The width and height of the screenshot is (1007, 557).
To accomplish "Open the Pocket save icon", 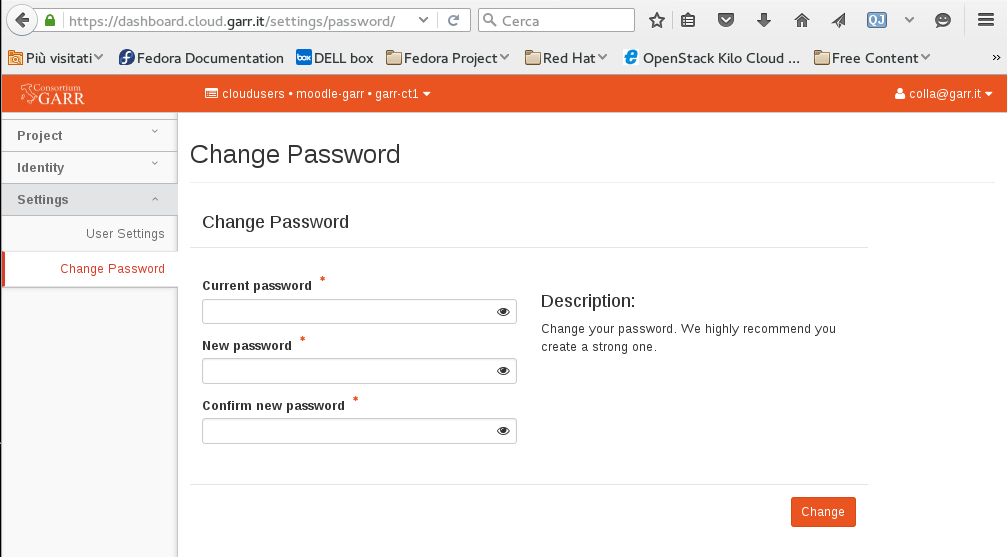I will (x=727, y=20).
